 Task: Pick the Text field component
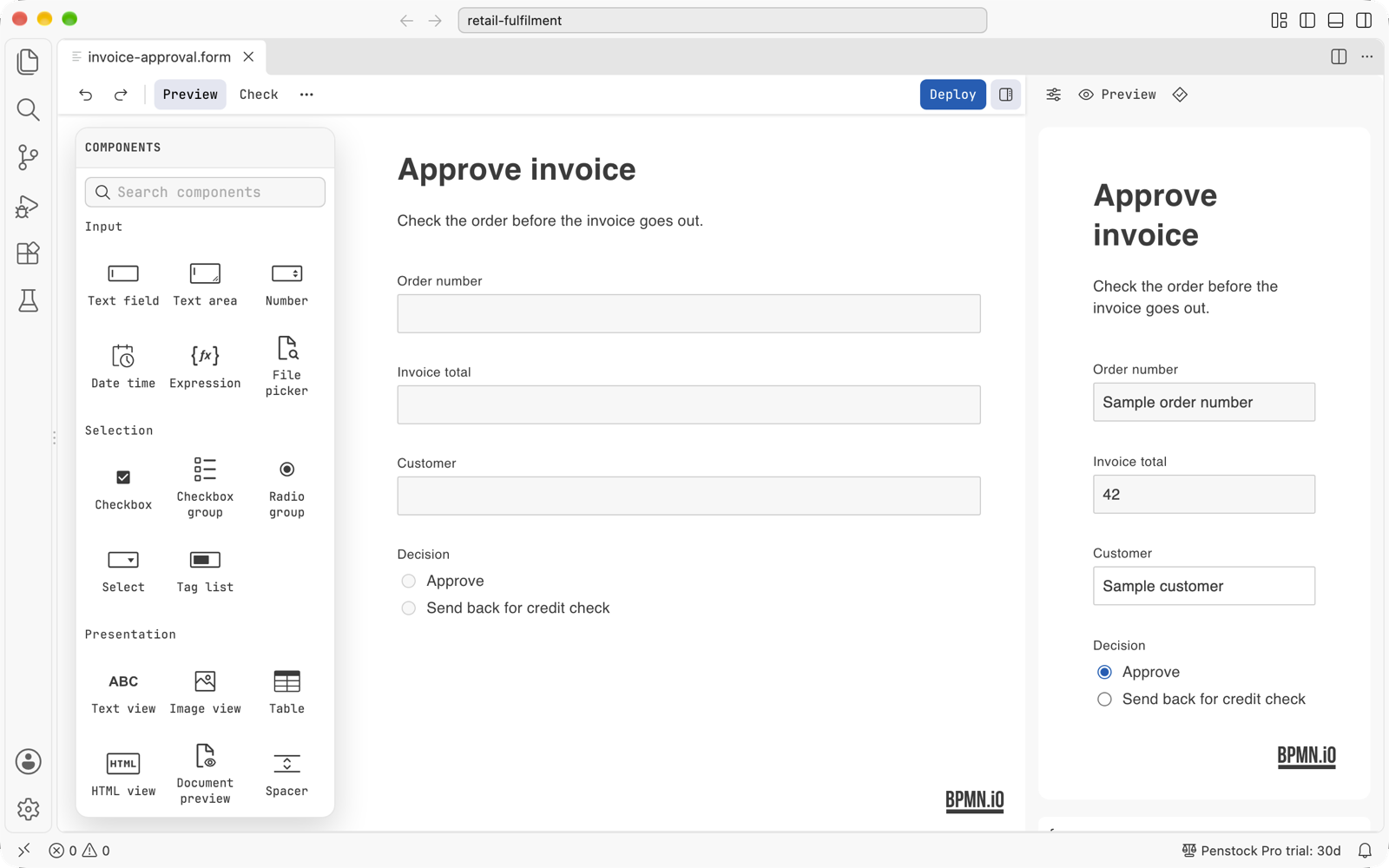coord(123,285)
